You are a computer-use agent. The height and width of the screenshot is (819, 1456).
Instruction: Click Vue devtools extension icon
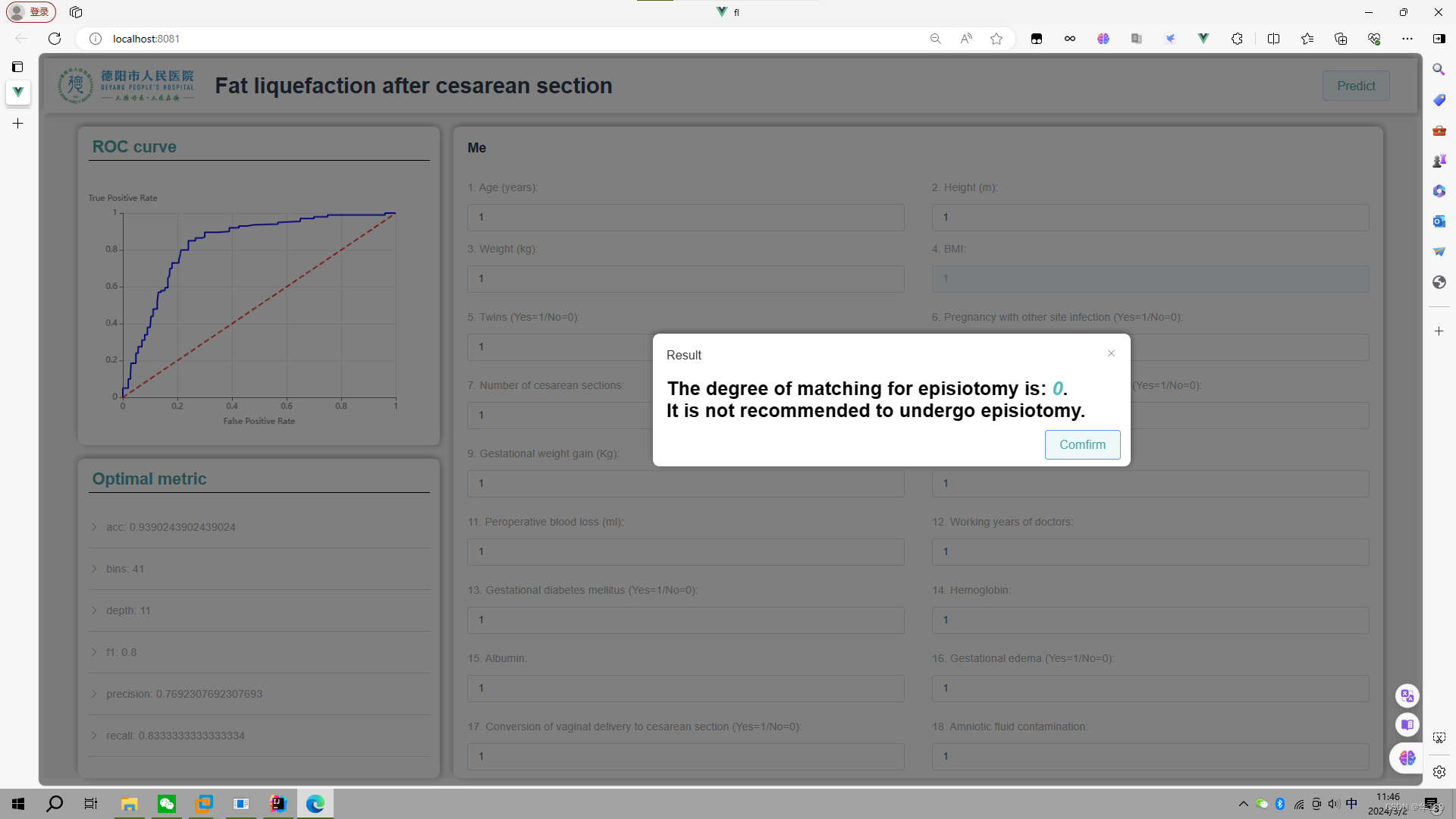(x=1203, y=39)
